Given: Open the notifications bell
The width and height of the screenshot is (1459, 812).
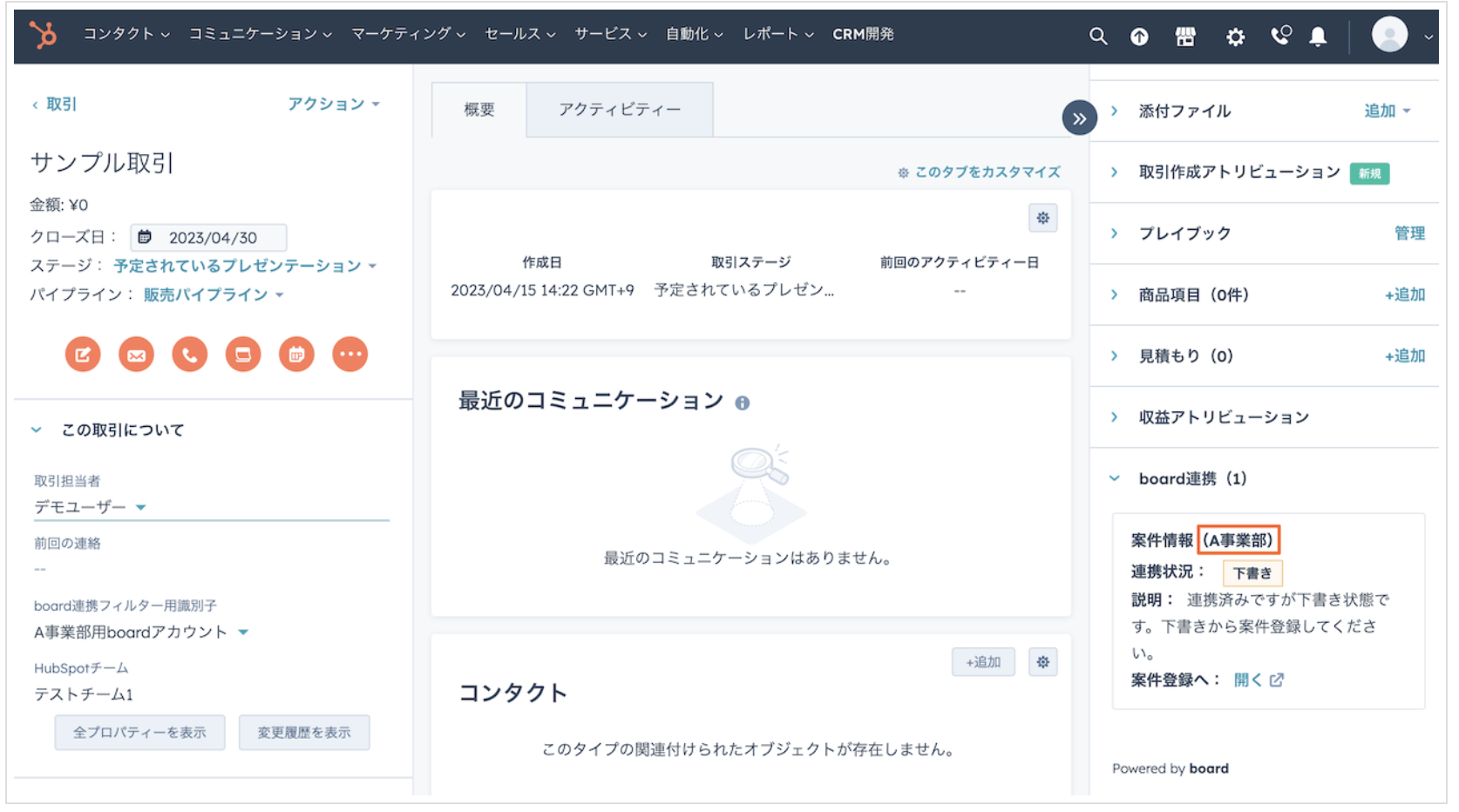Looking at the screenshot, I should (1318, 37).
